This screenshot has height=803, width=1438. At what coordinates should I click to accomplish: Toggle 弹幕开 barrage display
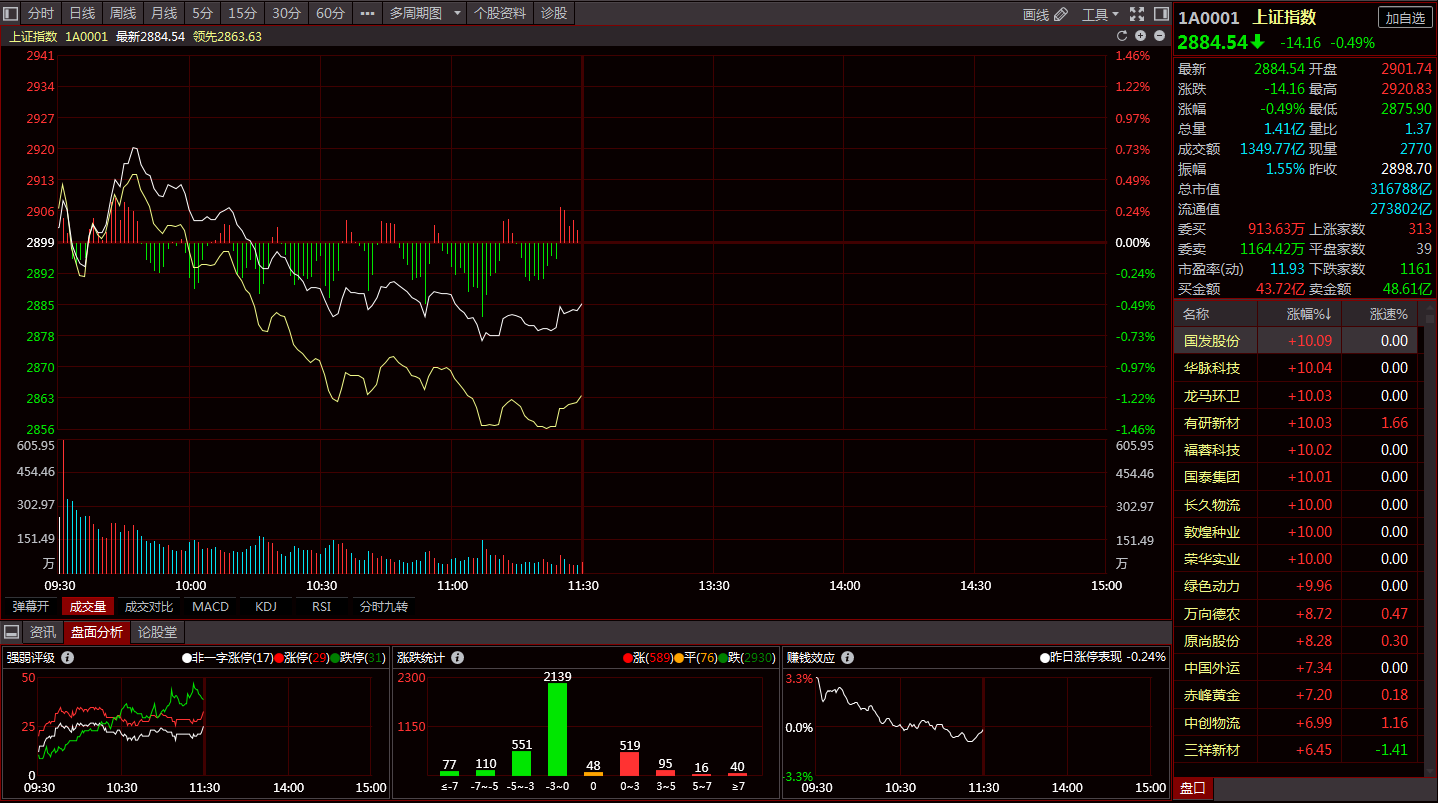tap(30, 606)
